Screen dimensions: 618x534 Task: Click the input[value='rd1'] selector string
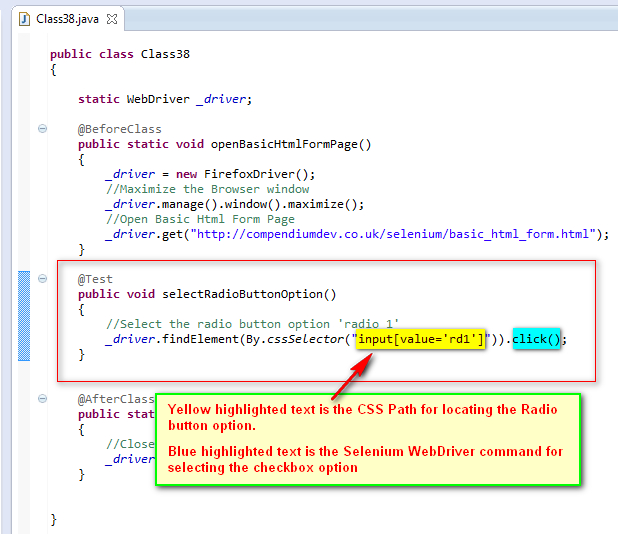[421, 339]
